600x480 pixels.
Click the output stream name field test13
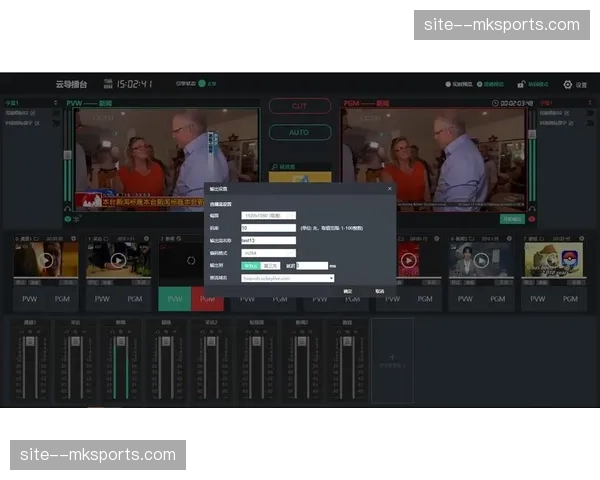pos(268,240)
